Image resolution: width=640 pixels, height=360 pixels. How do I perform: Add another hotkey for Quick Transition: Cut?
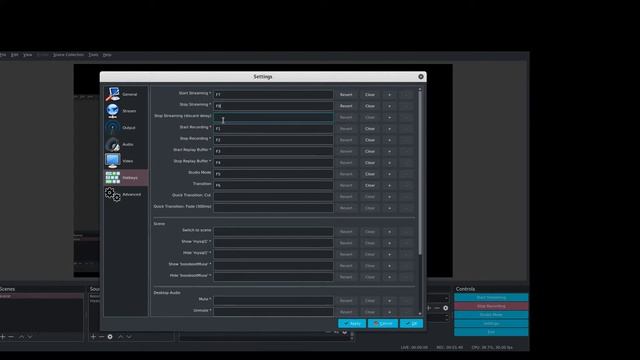(x=389, y=197)
